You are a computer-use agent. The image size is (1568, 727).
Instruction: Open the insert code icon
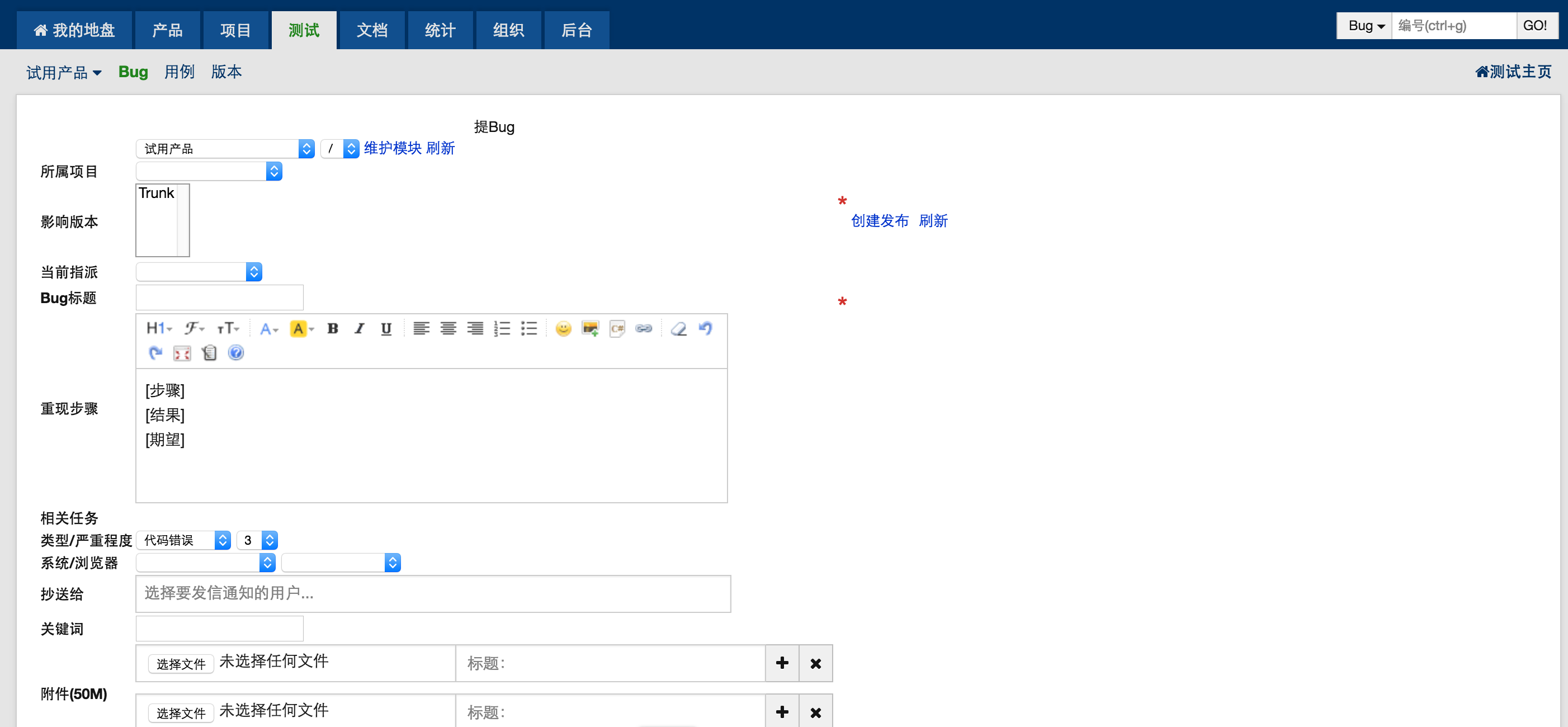tap(617, 329)
